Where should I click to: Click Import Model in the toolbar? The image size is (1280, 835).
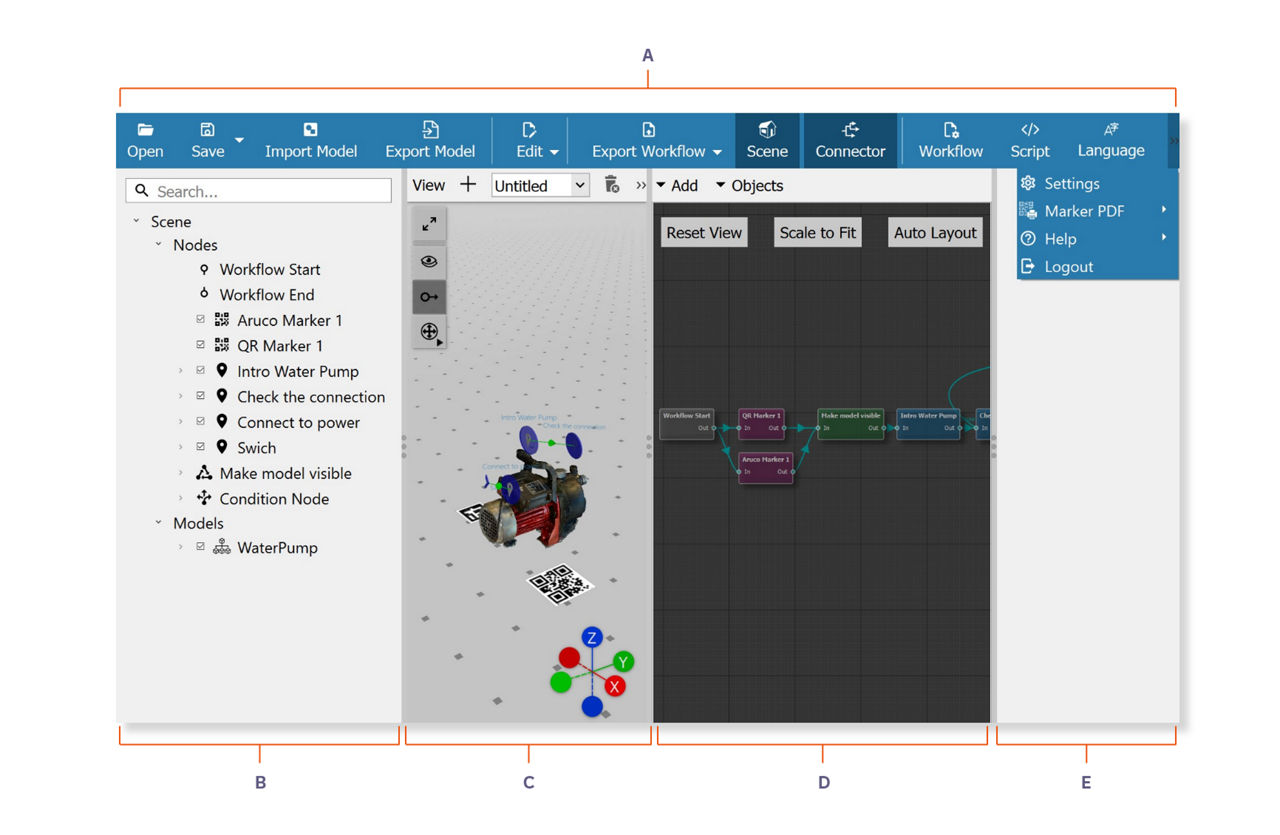click(x=311, y=141)
